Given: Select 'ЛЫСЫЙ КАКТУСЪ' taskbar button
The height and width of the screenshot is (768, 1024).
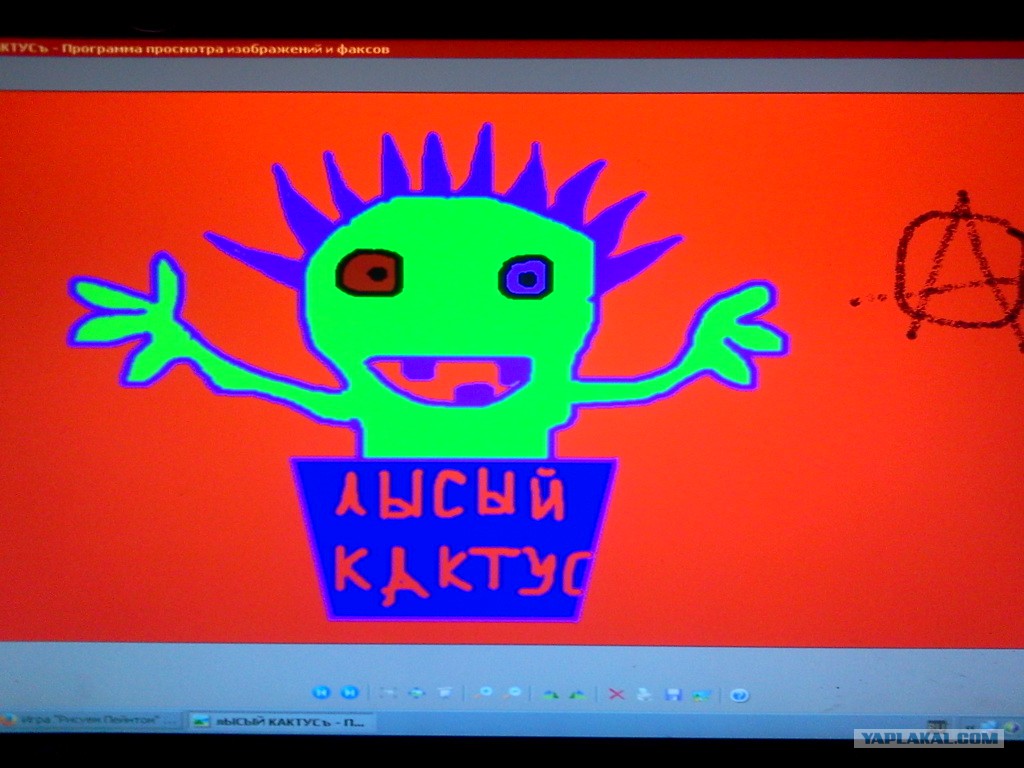Looking at the screenshot, I should pos(281,721).
